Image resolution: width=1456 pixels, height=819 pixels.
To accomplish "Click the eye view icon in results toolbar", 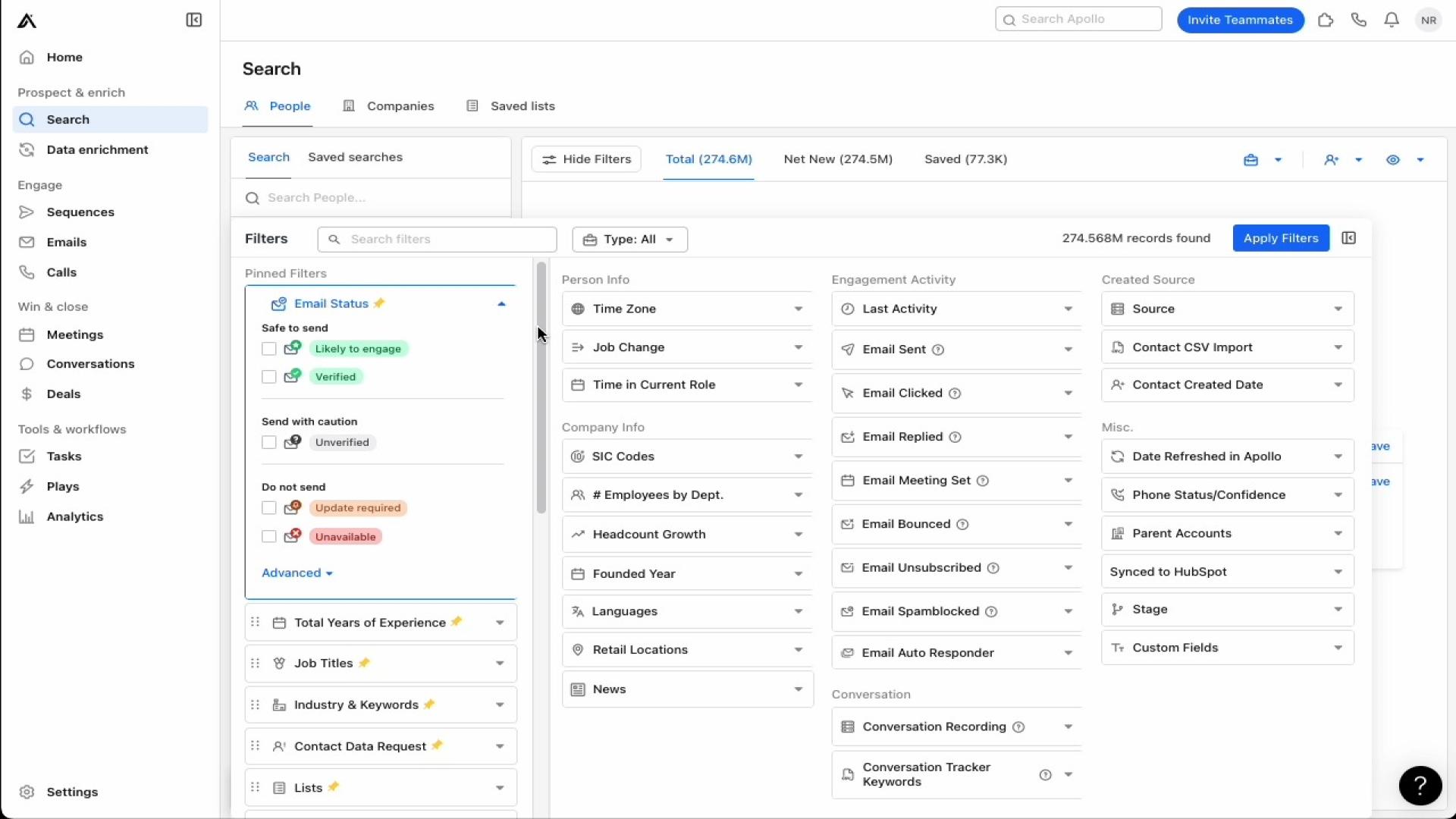I will coord(1393,160).
